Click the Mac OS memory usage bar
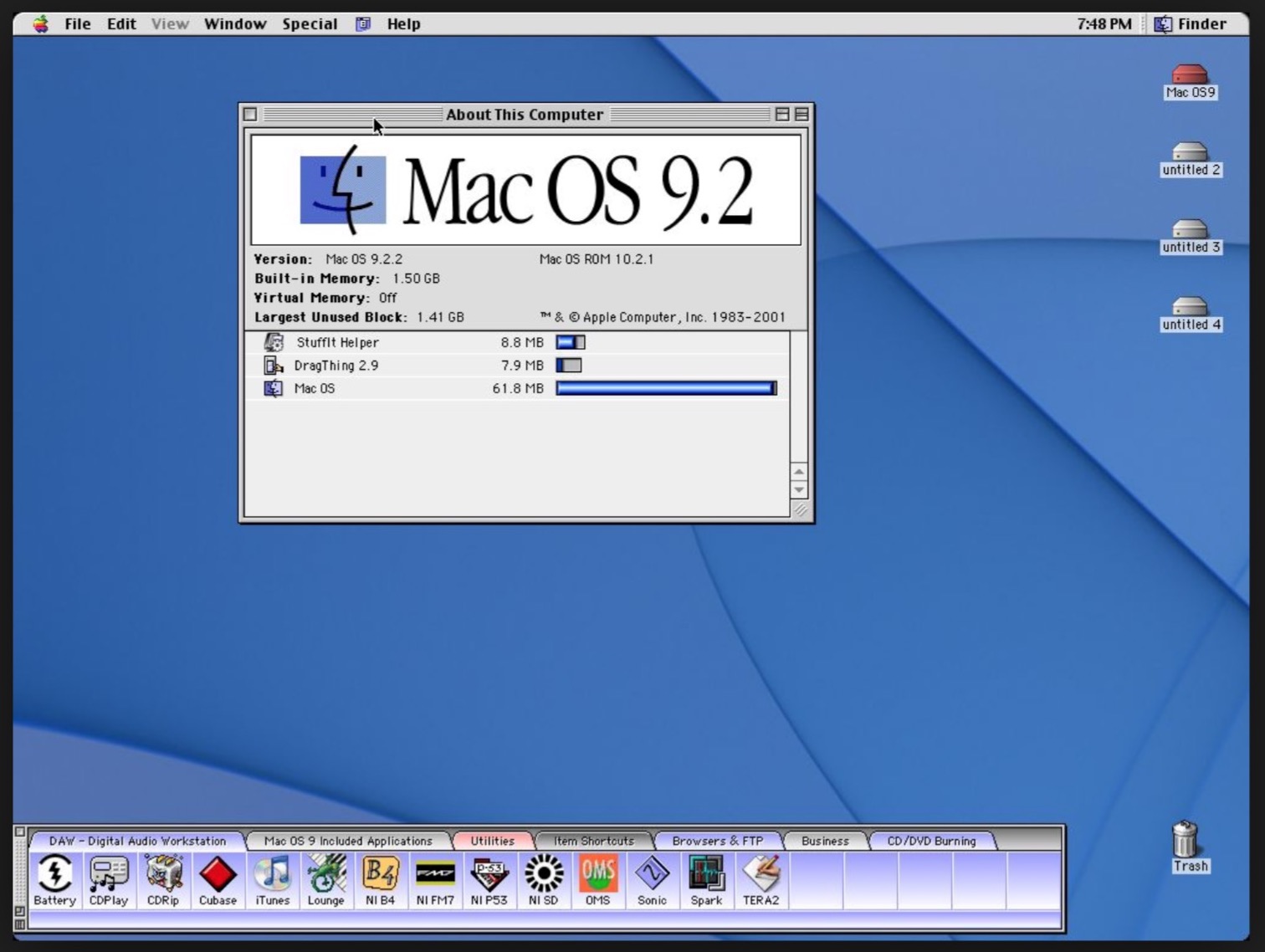1265x952 pixels. [x=666, y=388]
